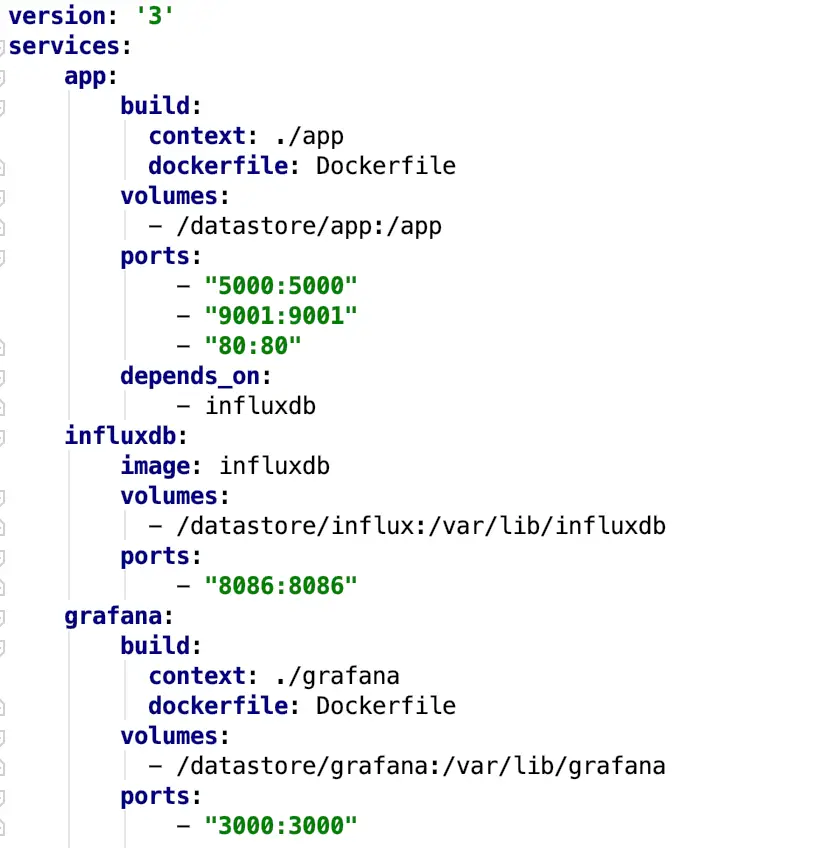Screen dimensions: 828x848
Task: Select the version value '3'
Action: [x=155, y=16]
